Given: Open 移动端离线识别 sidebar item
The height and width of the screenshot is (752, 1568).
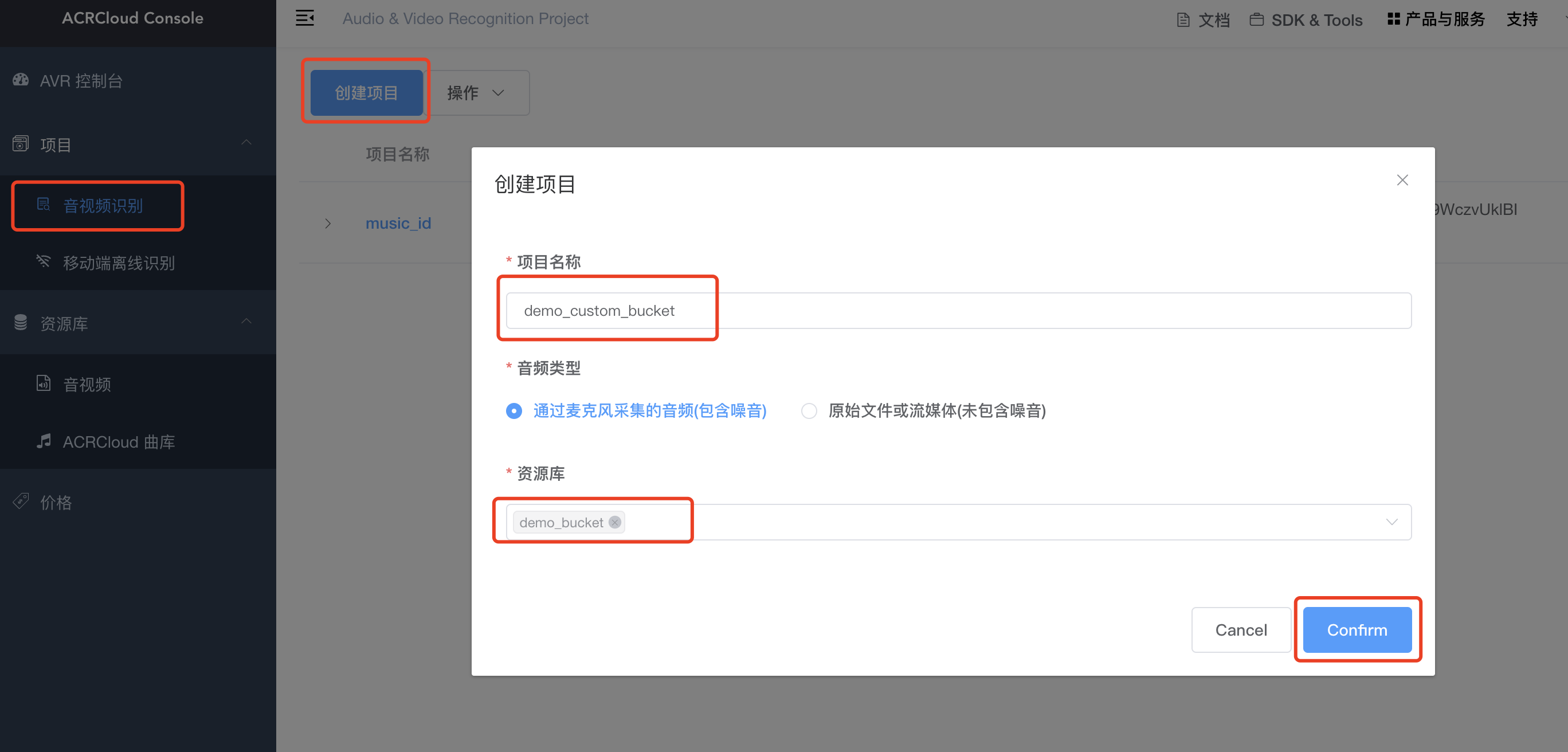Looking at the screenshot, I should point(138,263).
